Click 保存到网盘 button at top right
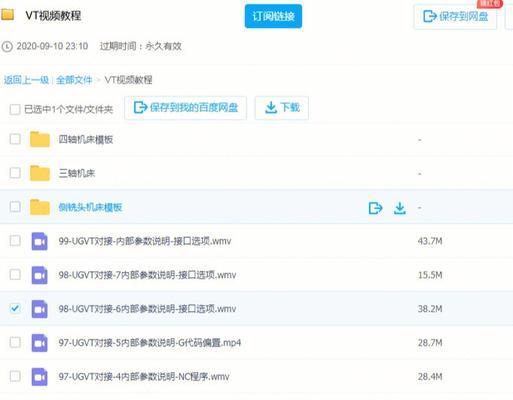Image resolution: width=513 pixels, height=400 pixels. tap(455, 16)
